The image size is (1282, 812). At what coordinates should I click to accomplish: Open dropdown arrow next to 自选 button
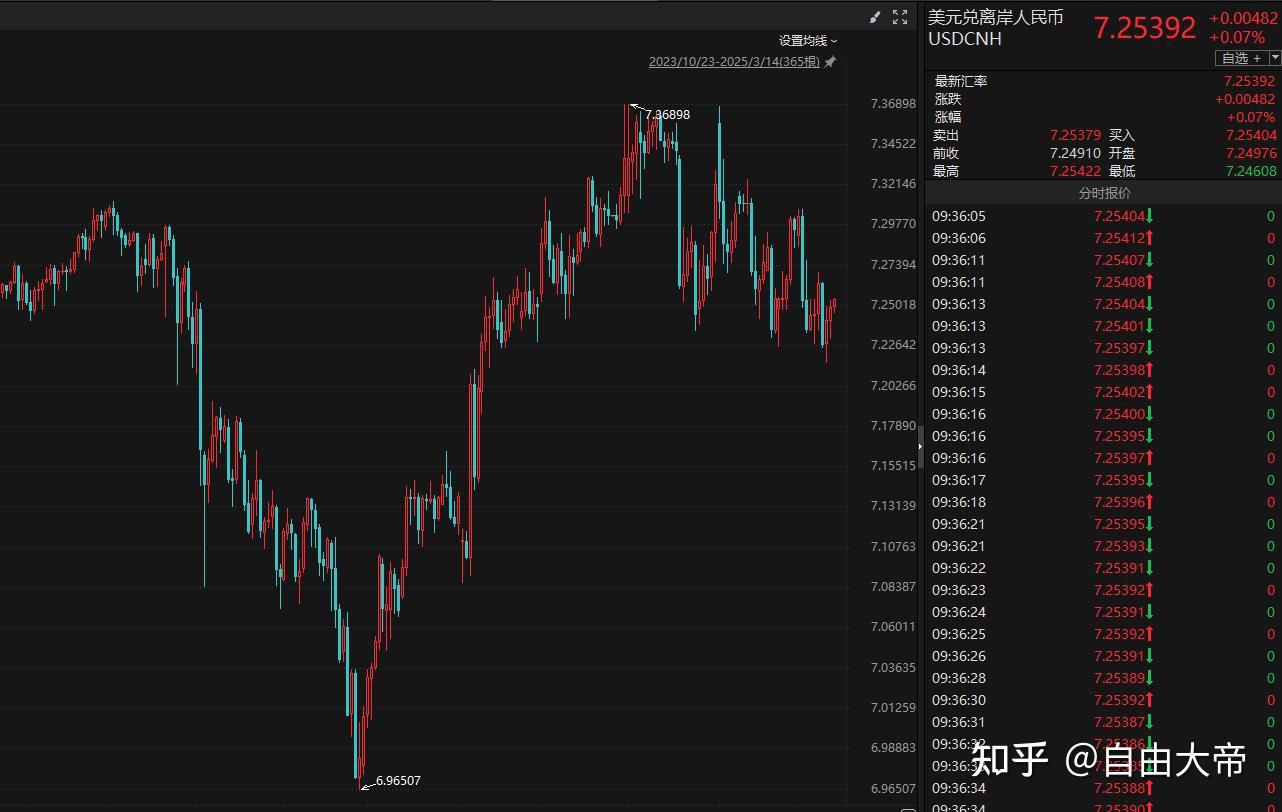pos(1274,58)
